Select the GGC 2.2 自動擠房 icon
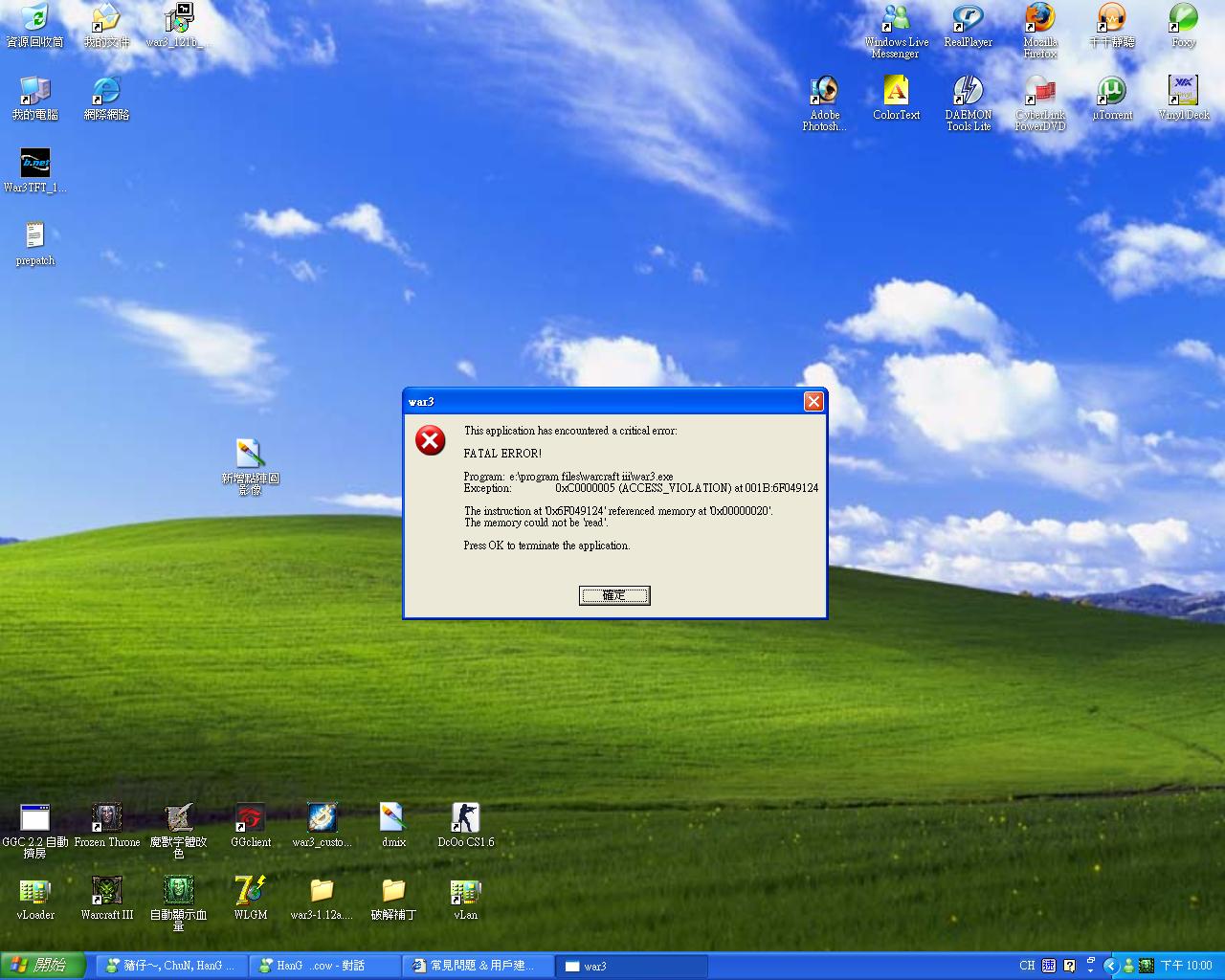Screen dimensions: 1225x980 click(34, 831)
